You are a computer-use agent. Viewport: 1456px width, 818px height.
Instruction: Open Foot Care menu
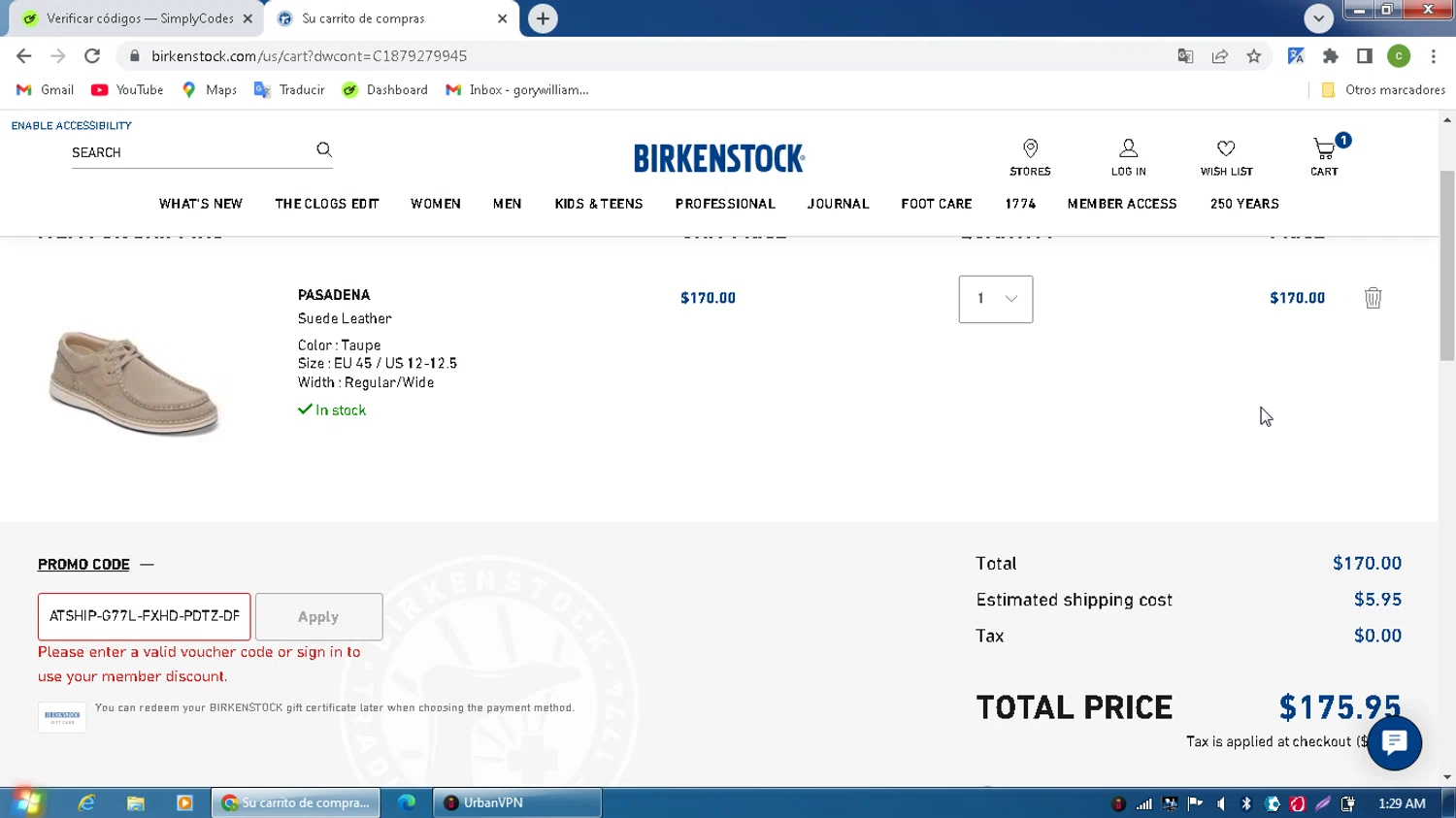[x=936, y=204]
